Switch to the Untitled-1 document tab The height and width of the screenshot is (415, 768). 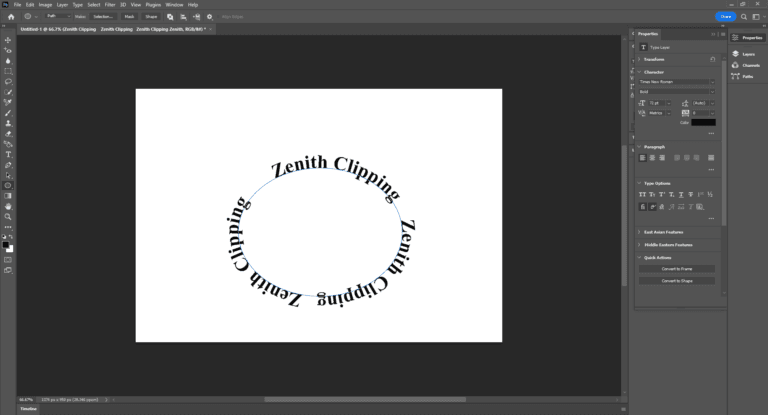[113, 29]
